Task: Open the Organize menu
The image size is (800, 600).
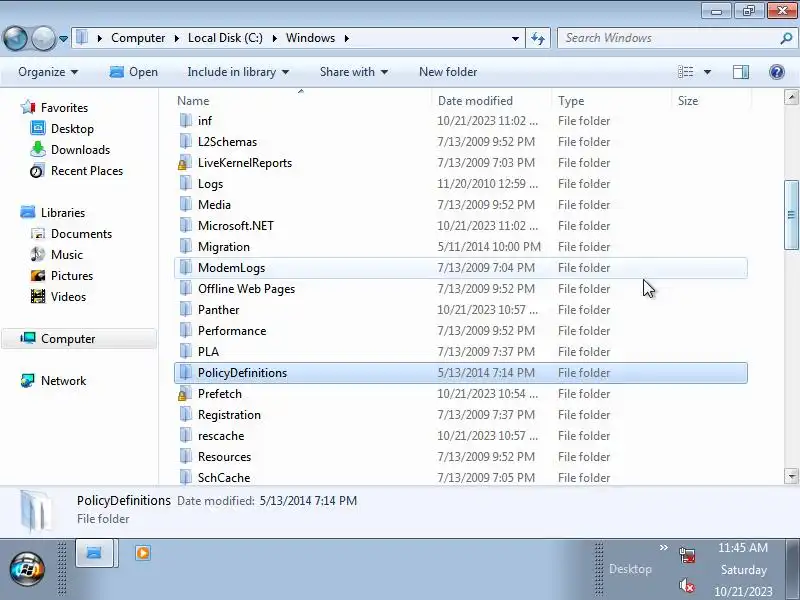Action: [48, 72]
